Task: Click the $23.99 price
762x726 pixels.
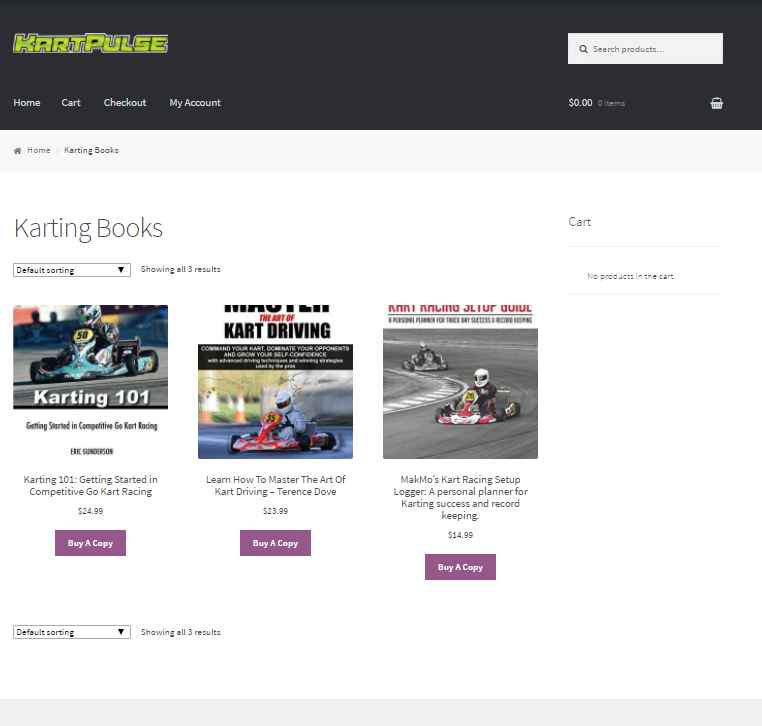Action: [276, 511]
